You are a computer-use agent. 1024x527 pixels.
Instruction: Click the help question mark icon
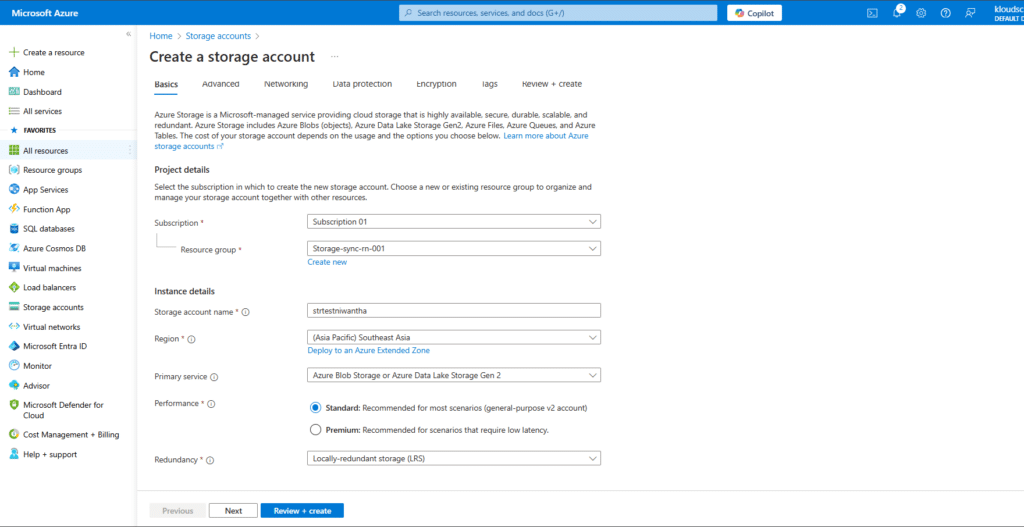[945, 13]
